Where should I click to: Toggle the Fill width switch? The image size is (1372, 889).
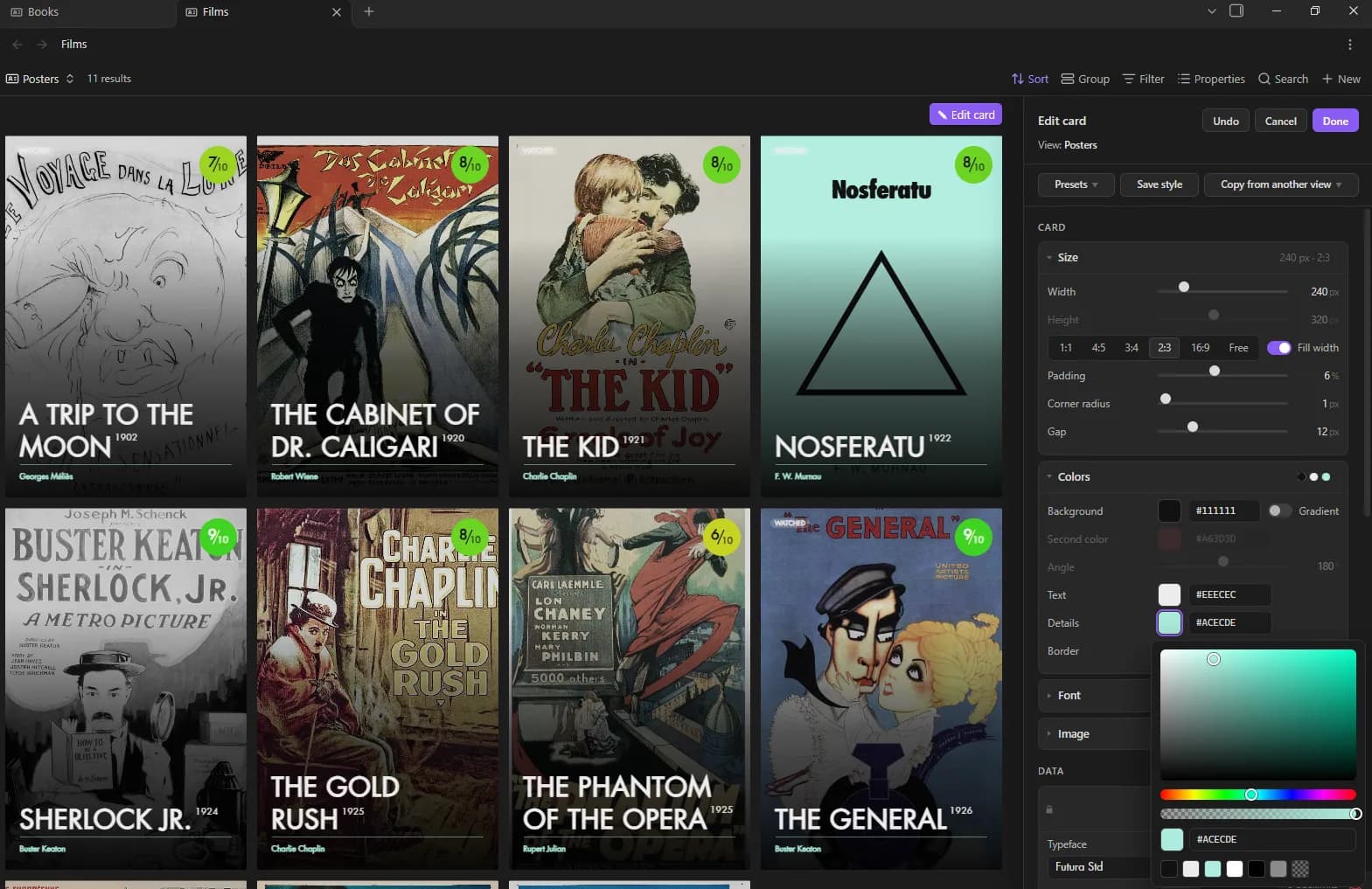coord(1279,348)
